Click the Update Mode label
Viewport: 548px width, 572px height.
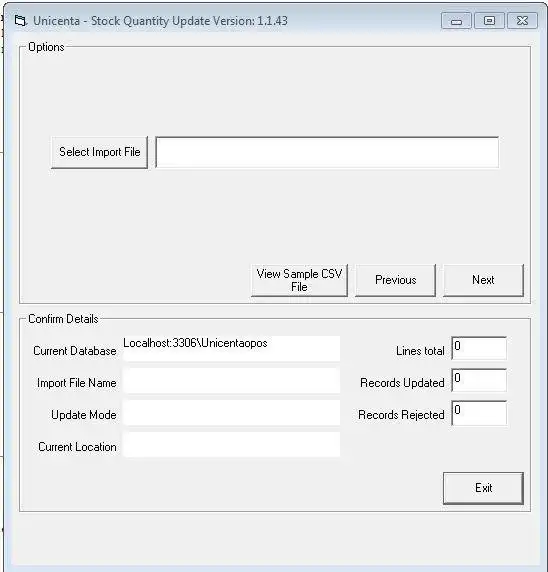pos(84,415)
